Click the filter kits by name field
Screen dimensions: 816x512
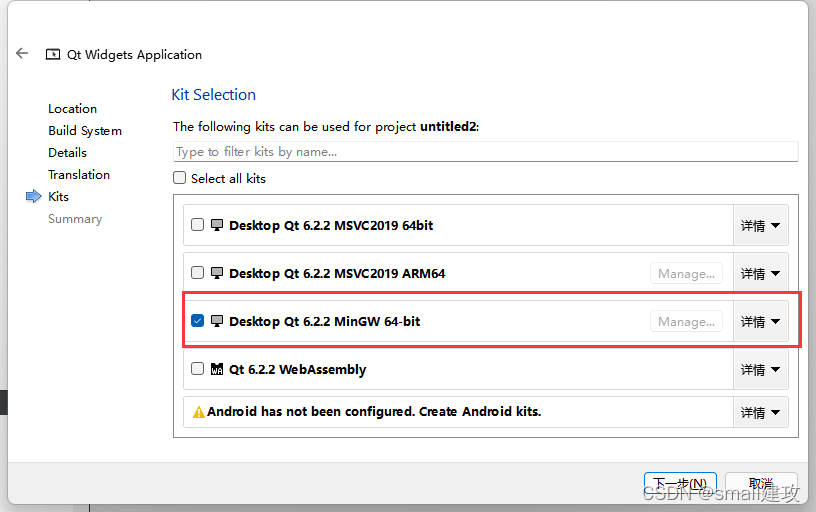486,151
